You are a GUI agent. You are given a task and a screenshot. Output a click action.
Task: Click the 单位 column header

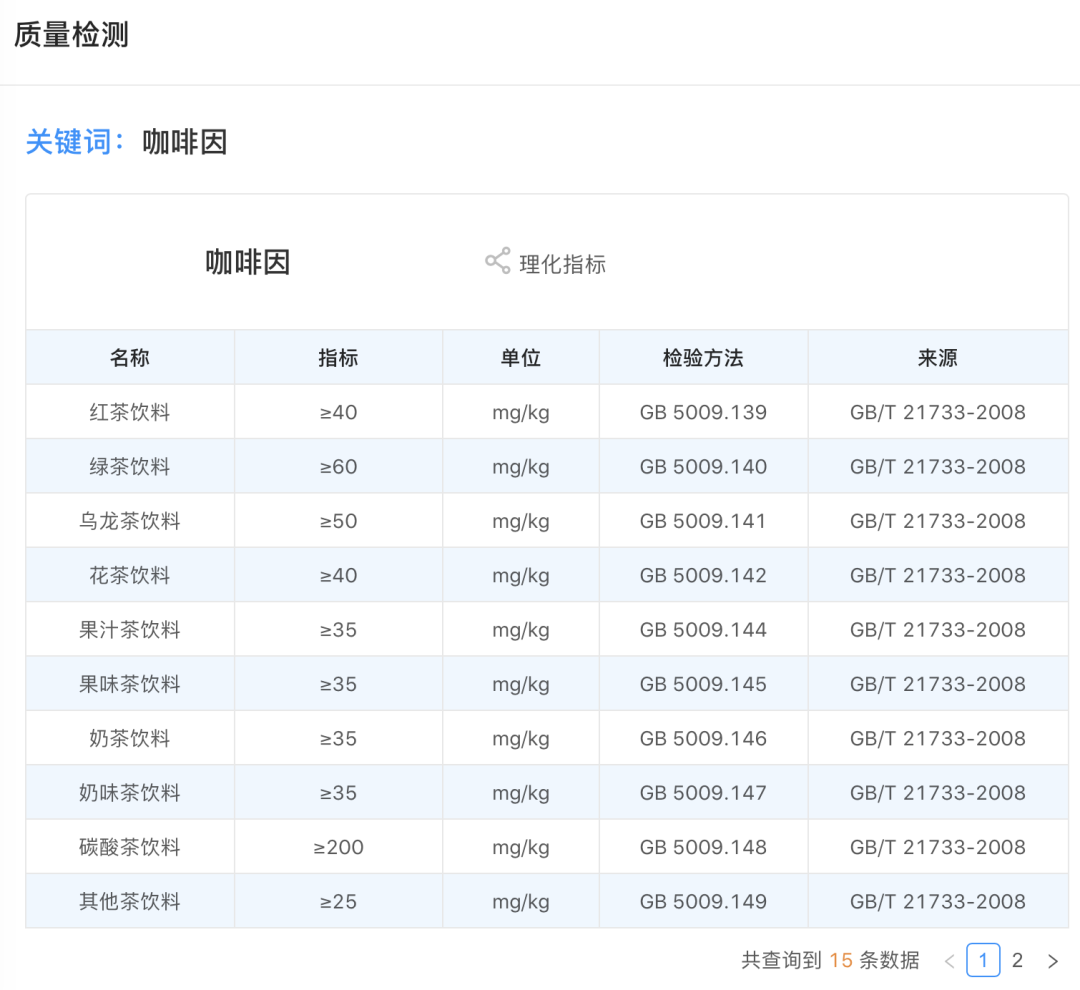tap(521, 358)
